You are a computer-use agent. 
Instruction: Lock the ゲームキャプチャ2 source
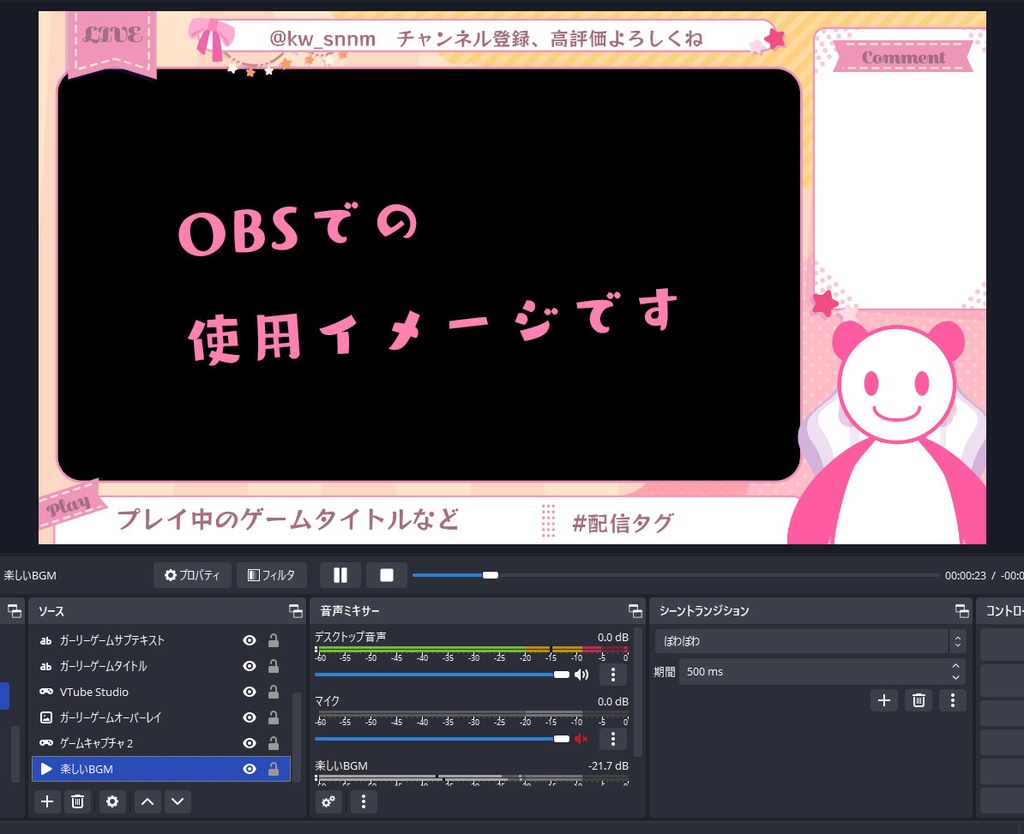(x=272, y=742)
